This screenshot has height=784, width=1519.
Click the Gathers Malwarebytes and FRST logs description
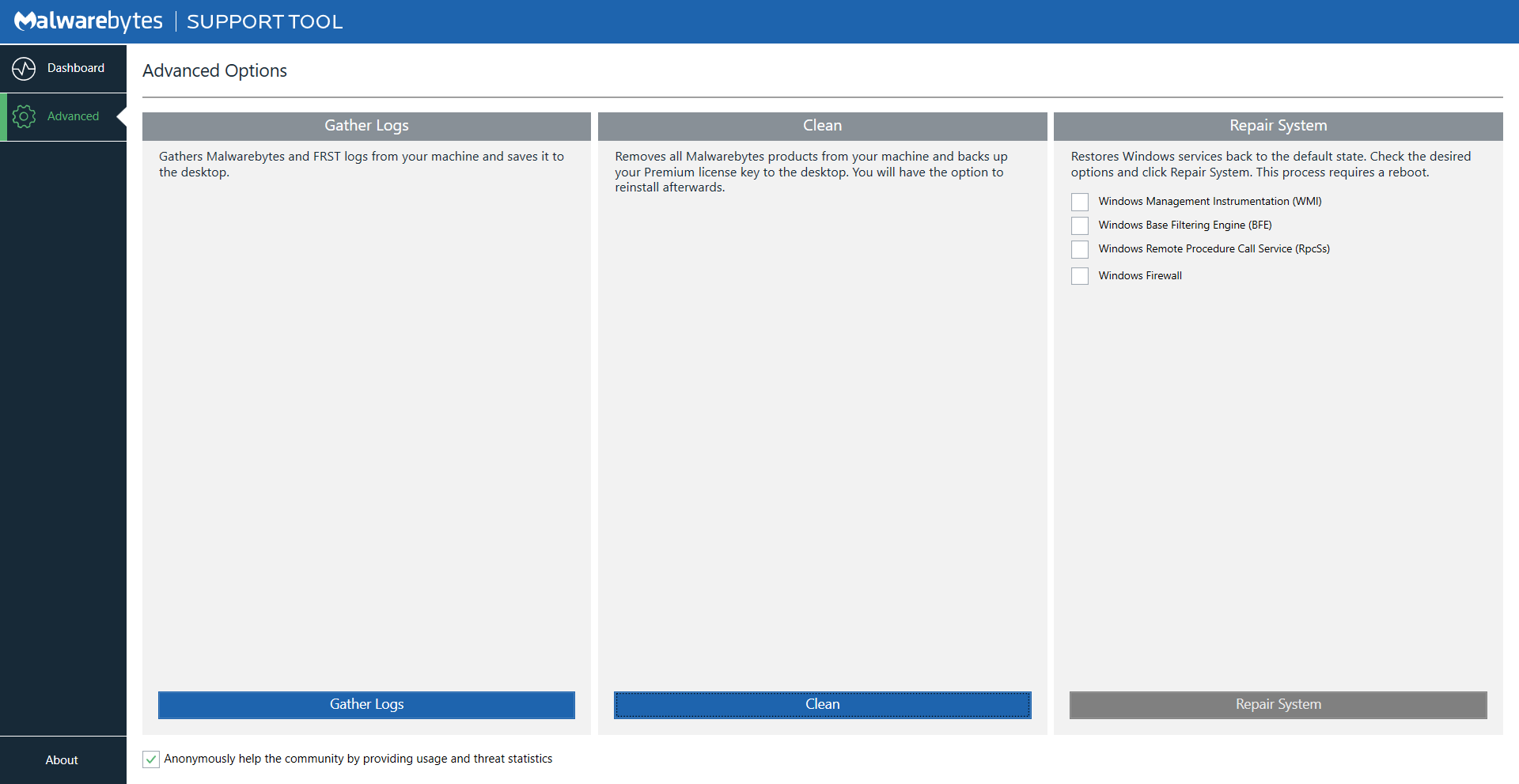pyautogui.click(x=362, y=164)
